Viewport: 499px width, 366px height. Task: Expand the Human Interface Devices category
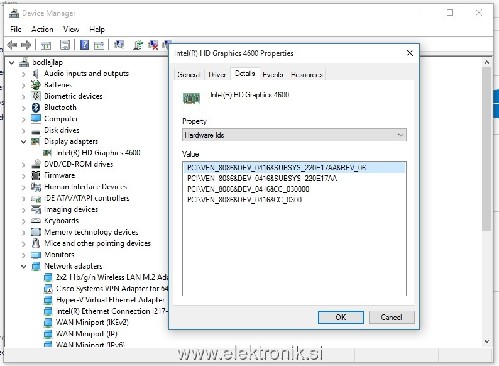pos(23,187)
